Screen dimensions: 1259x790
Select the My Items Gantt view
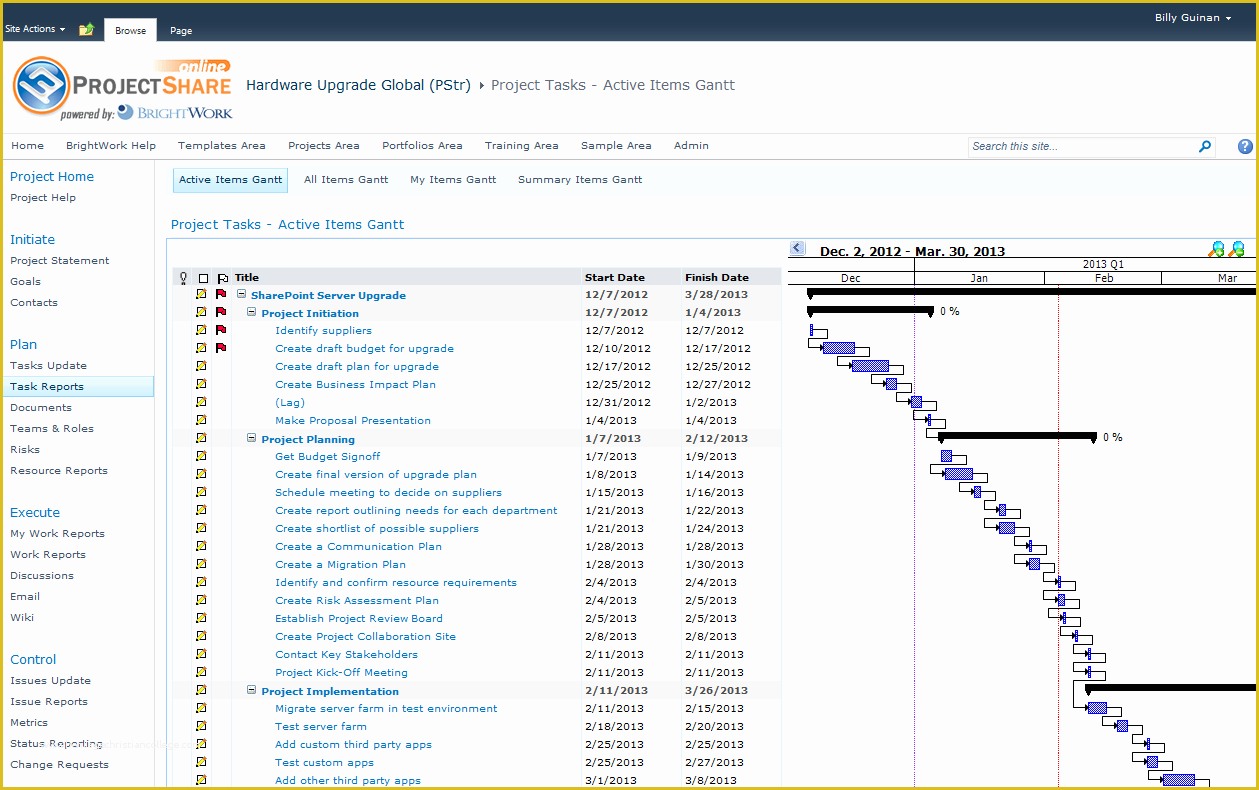(453, 180)
